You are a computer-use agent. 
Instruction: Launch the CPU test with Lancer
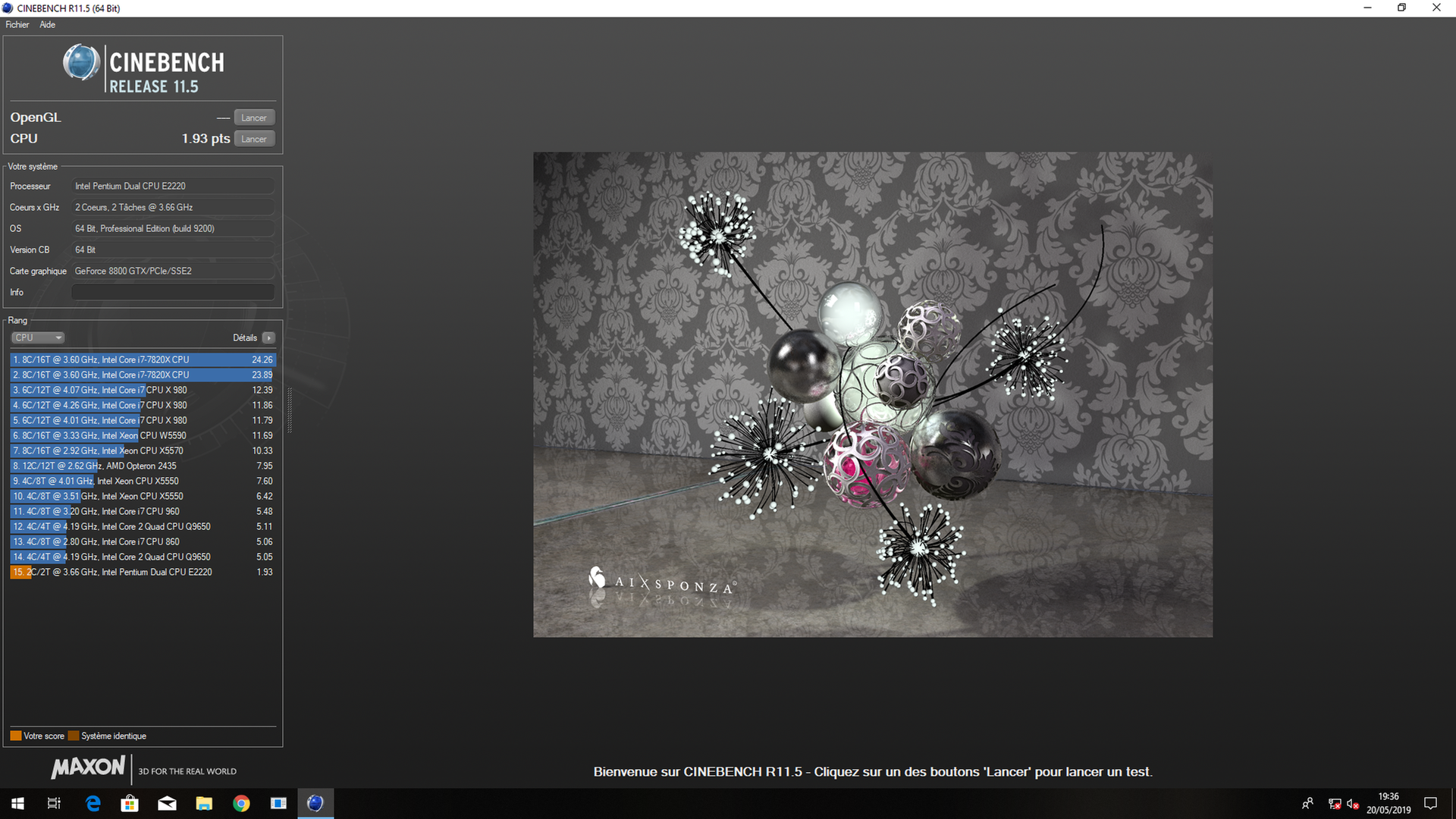[254, 139]
